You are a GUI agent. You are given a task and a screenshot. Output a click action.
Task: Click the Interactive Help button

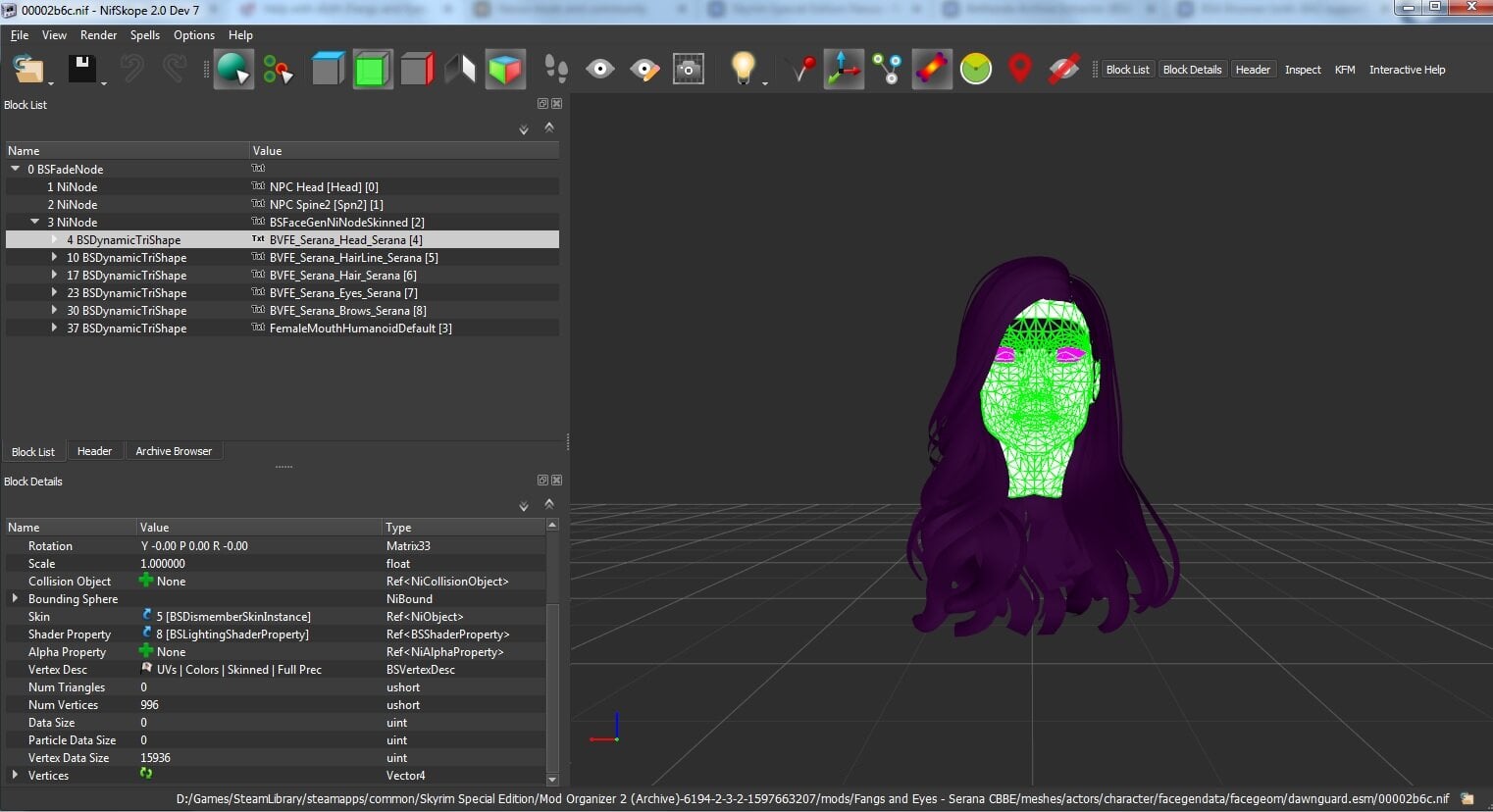[1407, 70]
